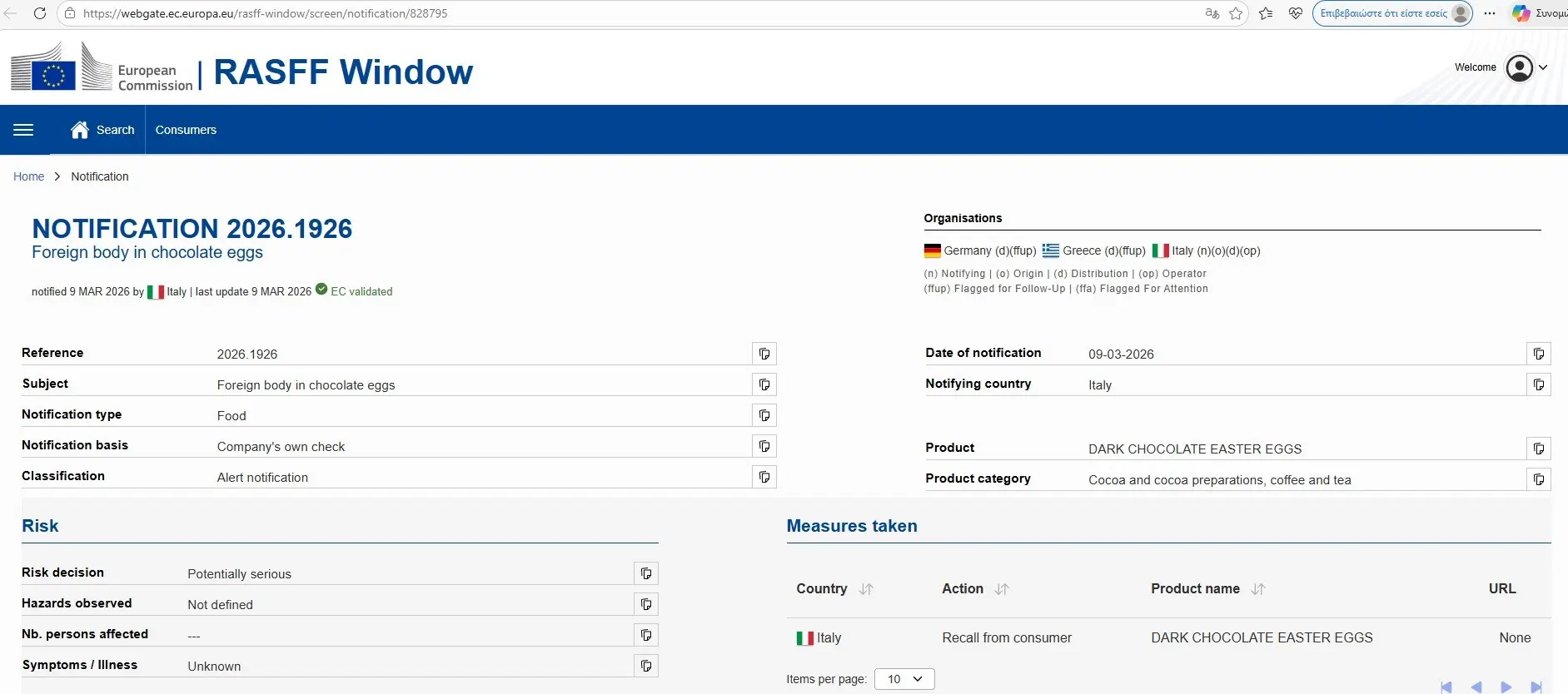Click the browser favorites star icon
Viewport: 1568px width, 694px height.
point(1236,13)
